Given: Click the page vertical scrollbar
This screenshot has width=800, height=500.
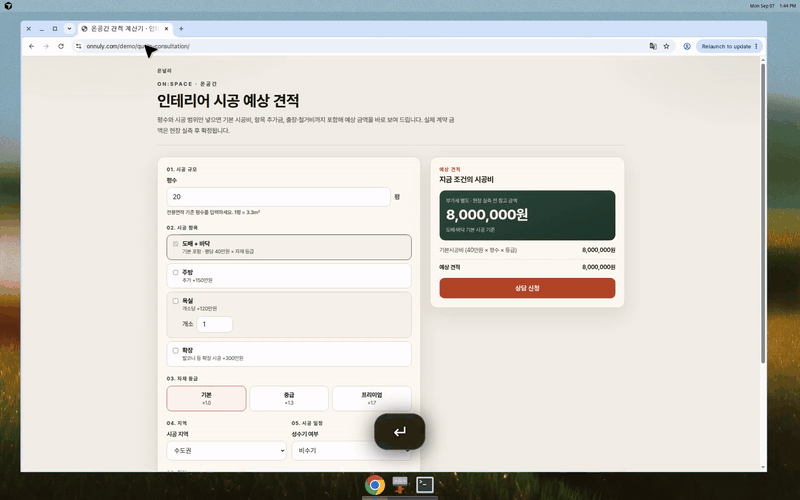Looking at the screenshot, I should coord(763,213).
